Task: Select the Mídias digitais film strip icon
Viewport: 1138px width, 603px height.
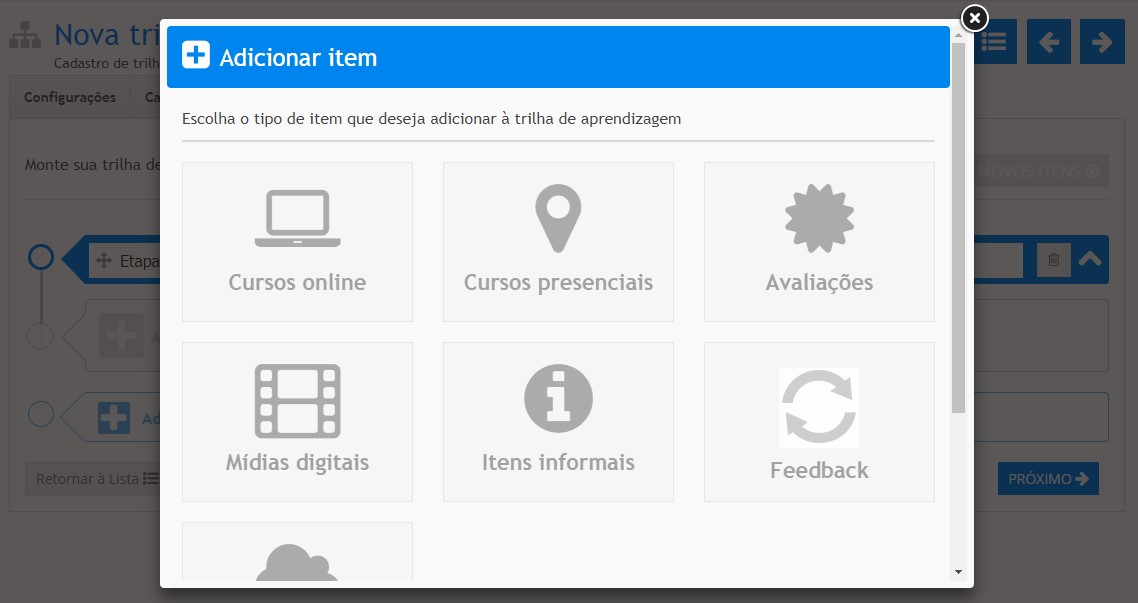Action: tap(297, 401)
